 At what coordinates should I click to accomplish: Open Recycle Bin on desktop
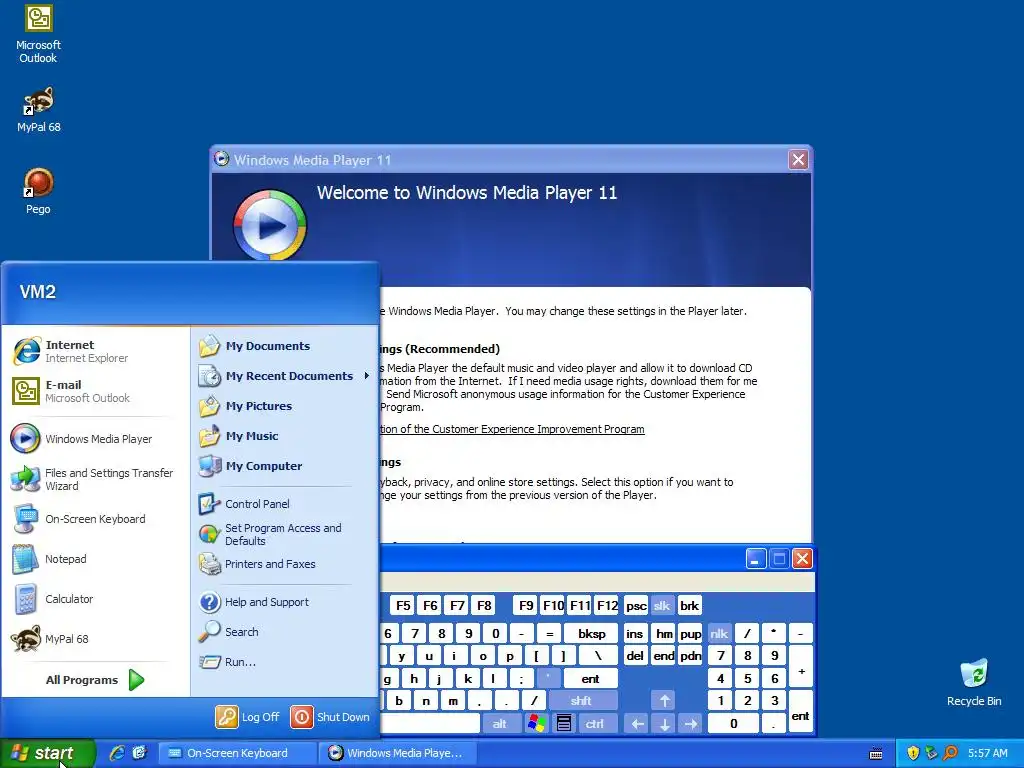click(x=974, y=682)
